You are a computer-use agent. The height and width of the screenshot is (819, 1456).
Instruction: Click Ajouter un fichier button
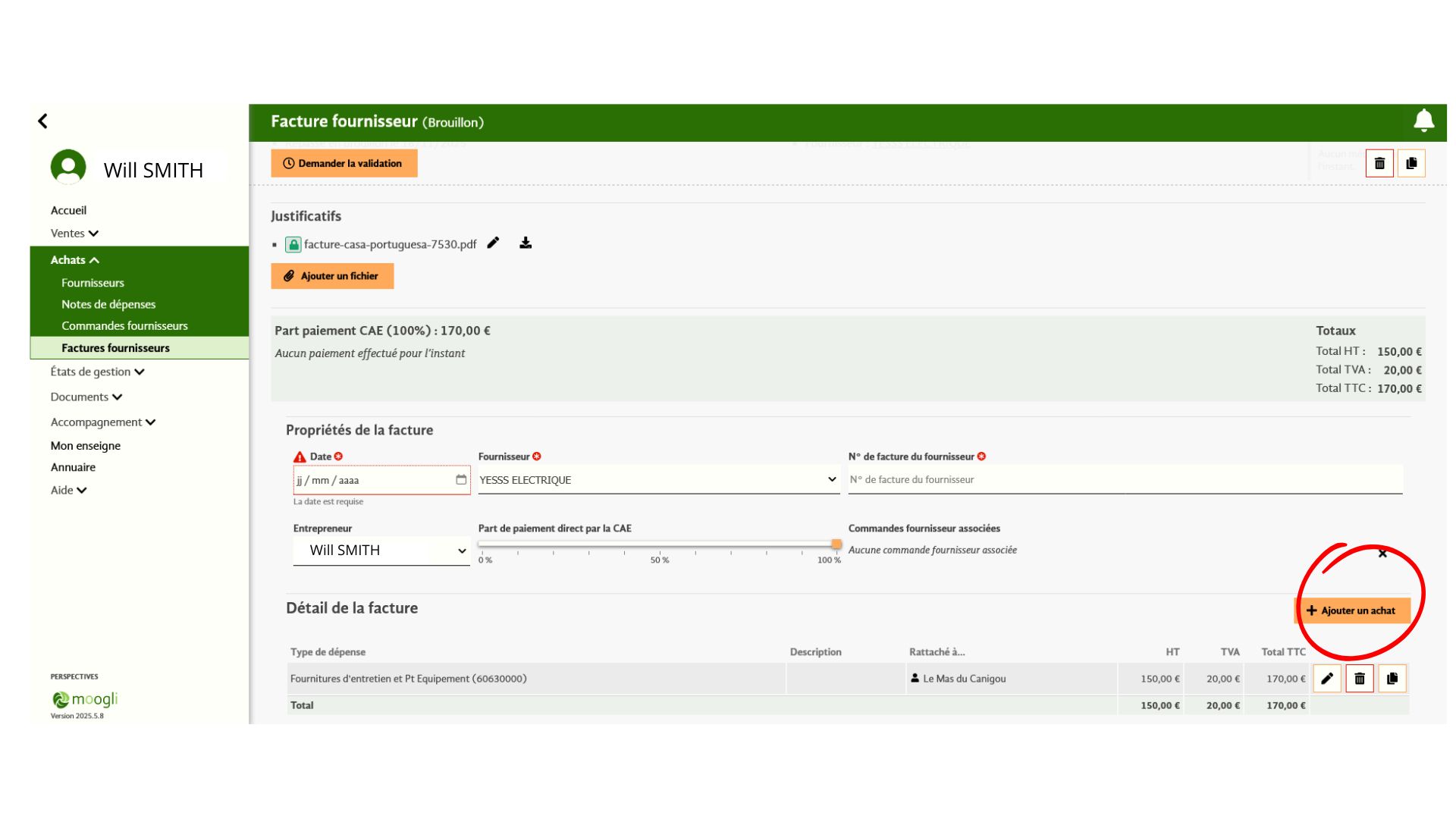coord(332,276)
